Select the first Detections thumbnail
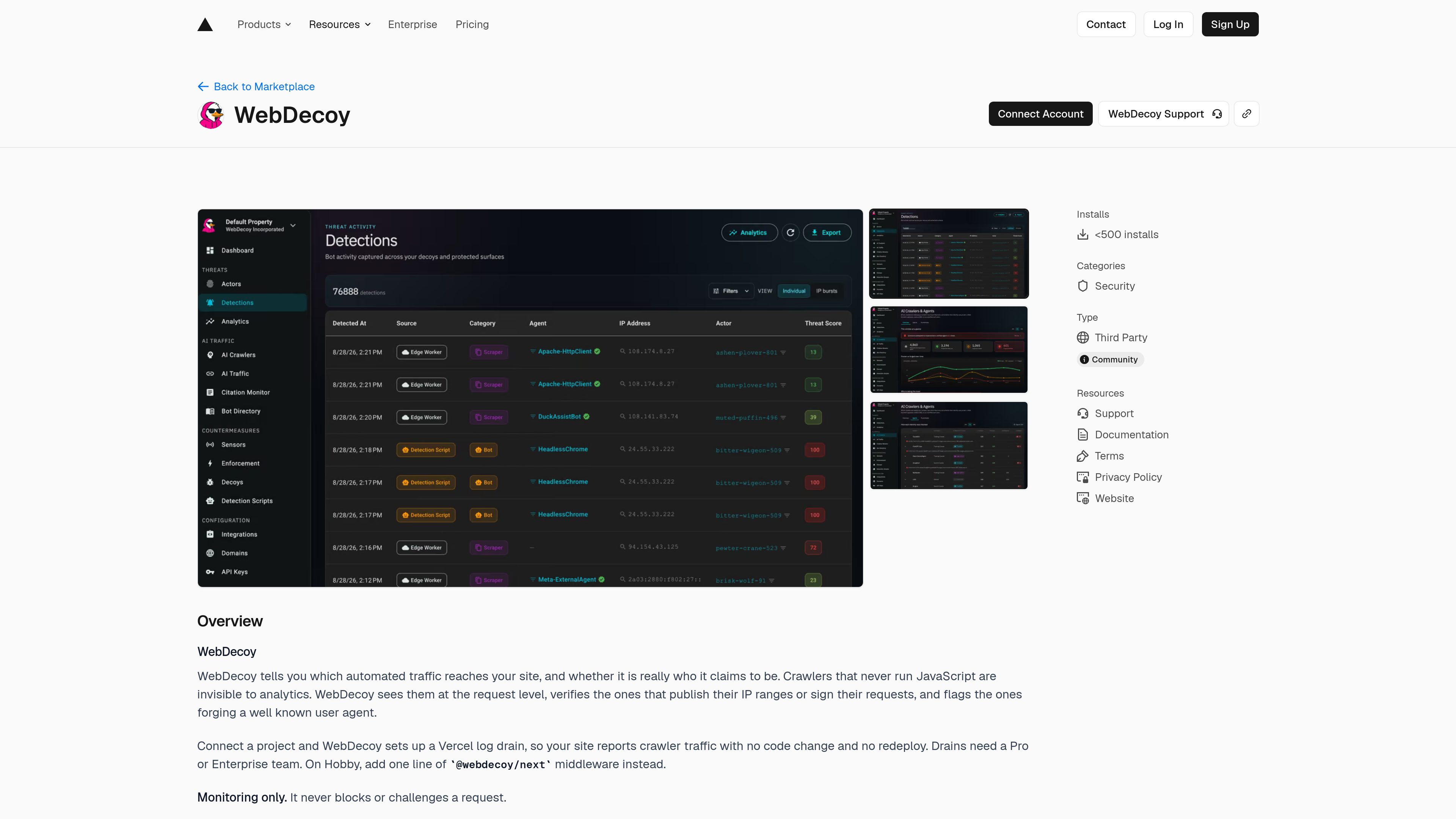Screen dimensions: 1456x819 pos(949,254)
